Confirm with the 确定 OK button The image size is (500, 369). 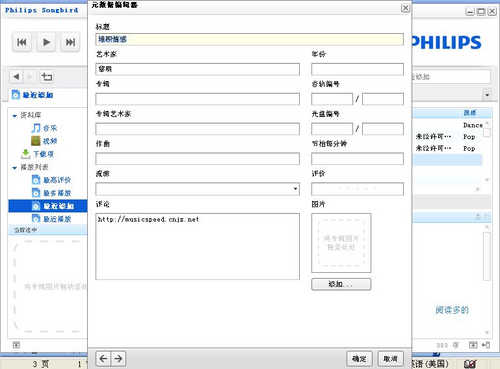pos(359,359)
